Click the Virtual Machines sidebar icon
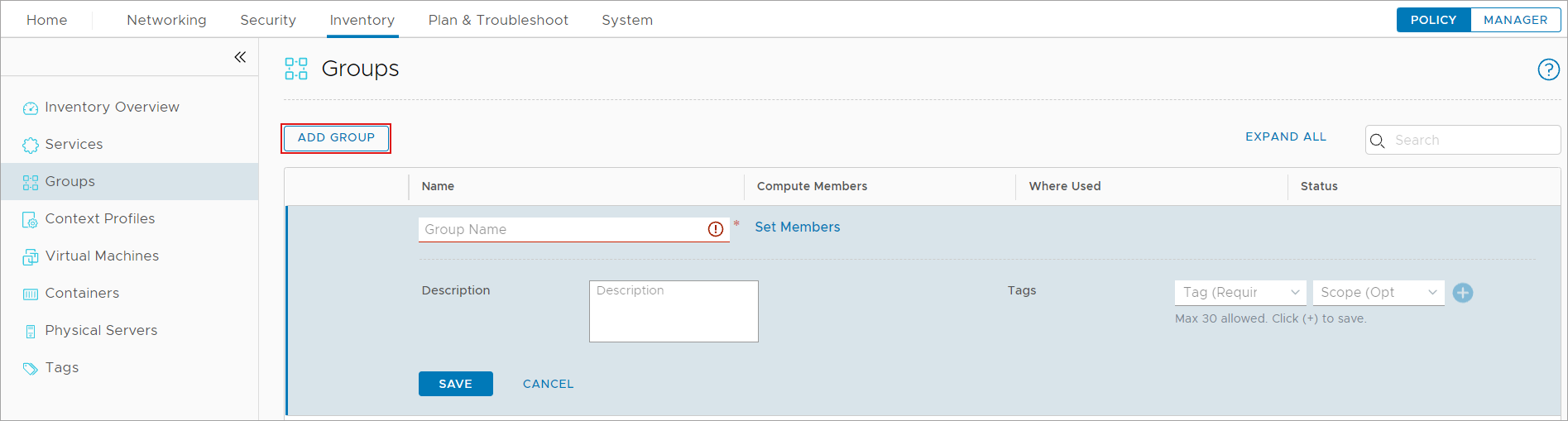This screenshot has height=421, width=1568. click(31, 257)
